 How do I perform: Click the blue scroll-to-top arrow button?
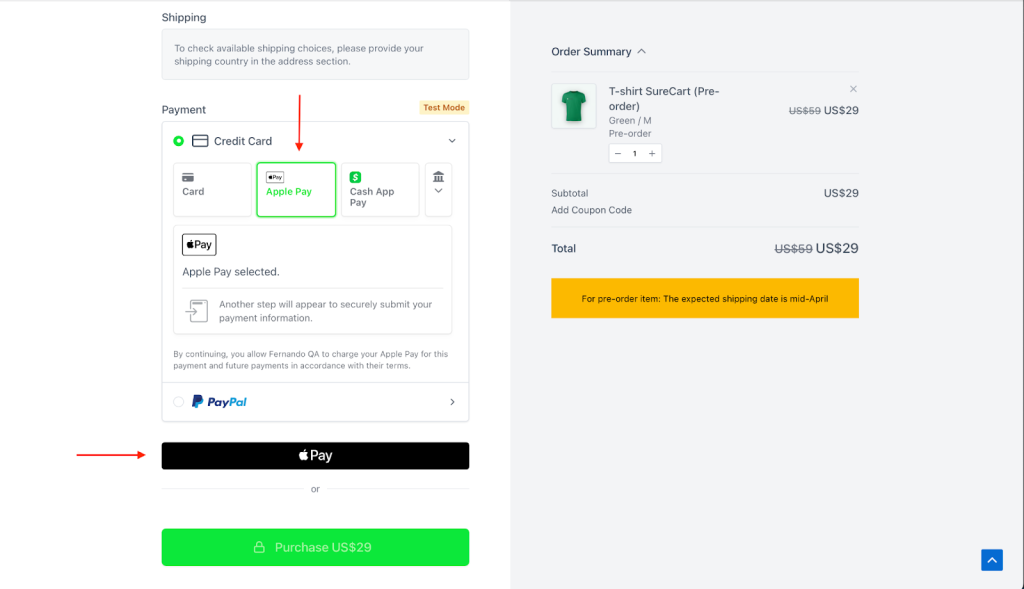point(991,560)
